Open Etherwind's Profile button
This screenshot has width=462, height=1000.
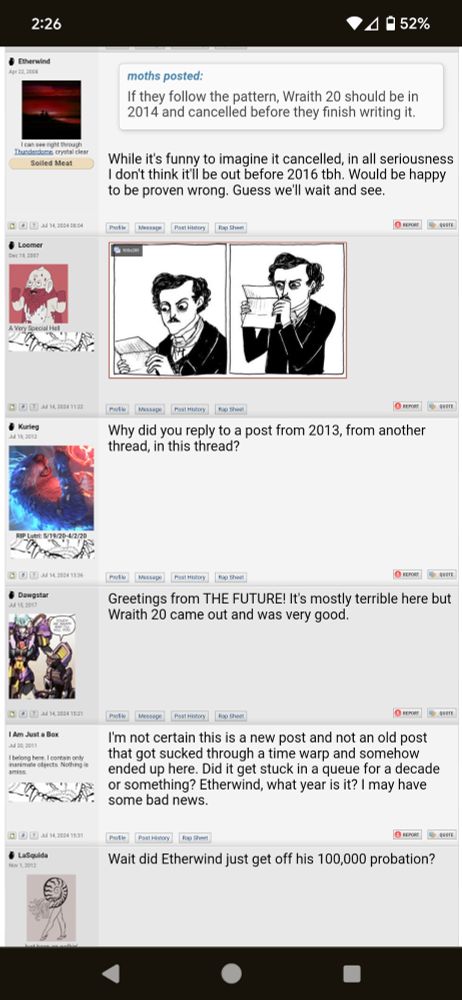(117, 227)
